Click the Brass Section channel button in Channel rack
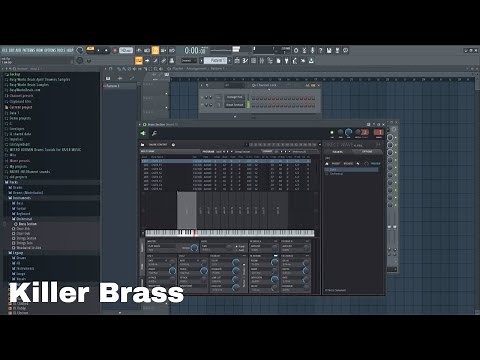 click(x=235, y=105)
